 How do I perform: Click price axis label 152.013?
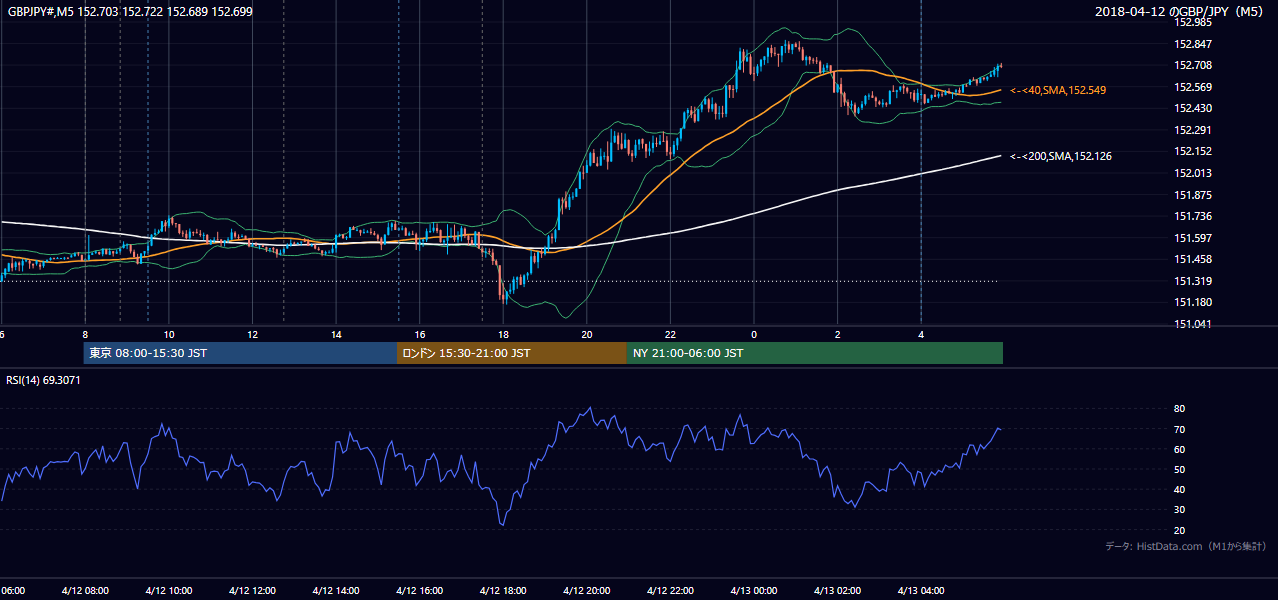(x=1193, y=173)
